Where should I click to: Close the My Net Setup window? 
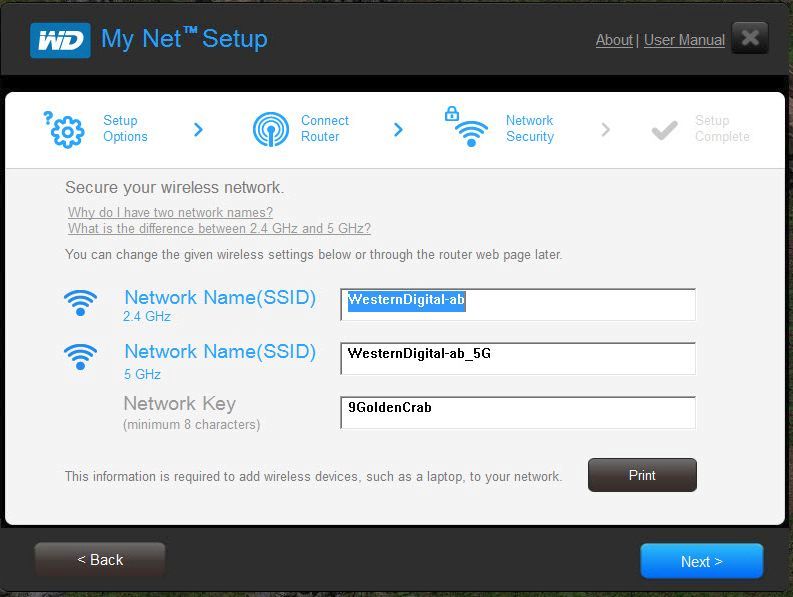(x=750, y=38)
